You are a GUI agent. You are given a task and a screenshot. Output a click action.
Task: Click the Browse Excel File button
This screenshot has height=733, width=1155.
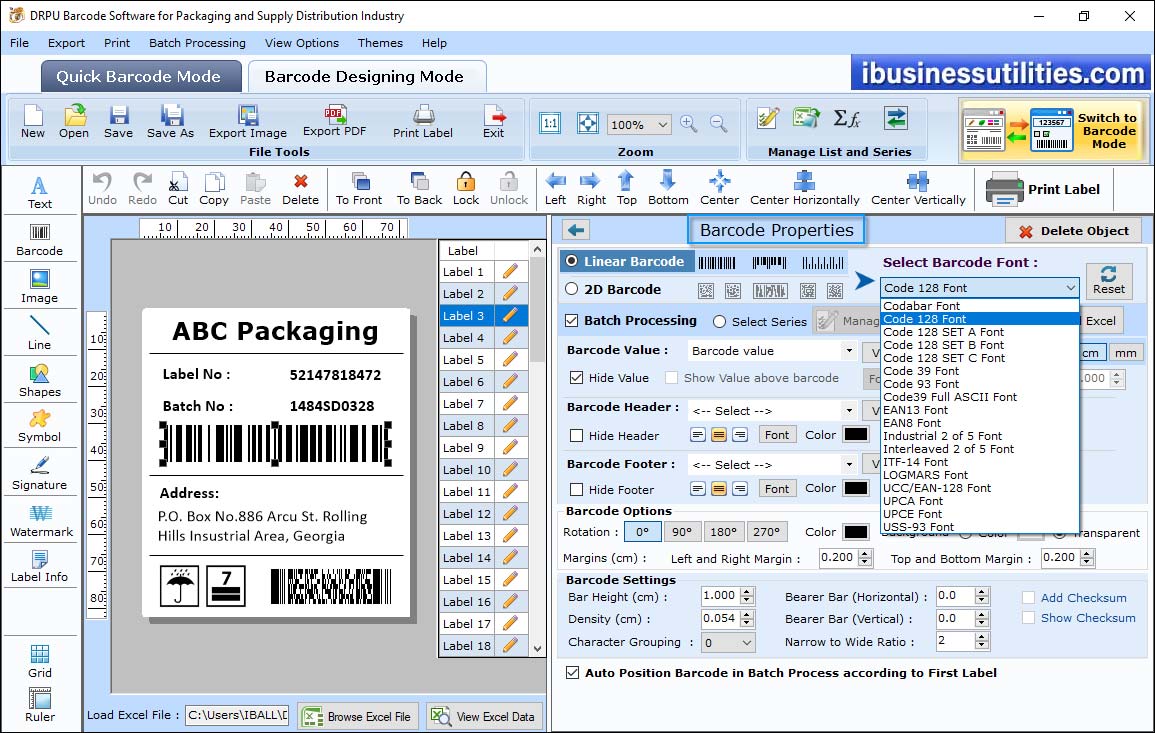(x=358, y=716)
